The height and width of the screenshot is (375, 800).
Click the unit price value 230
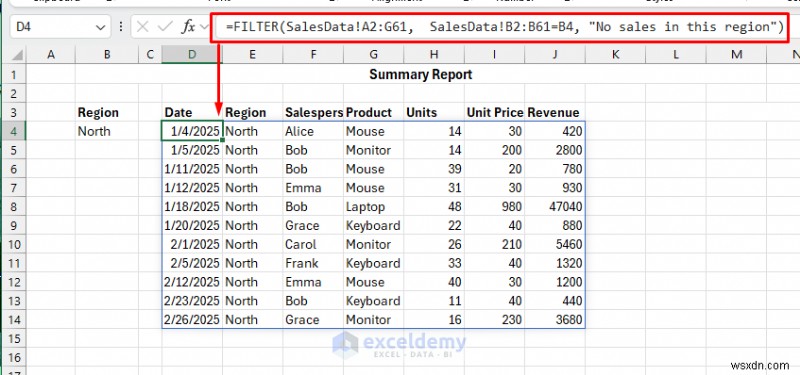(494, 320)
